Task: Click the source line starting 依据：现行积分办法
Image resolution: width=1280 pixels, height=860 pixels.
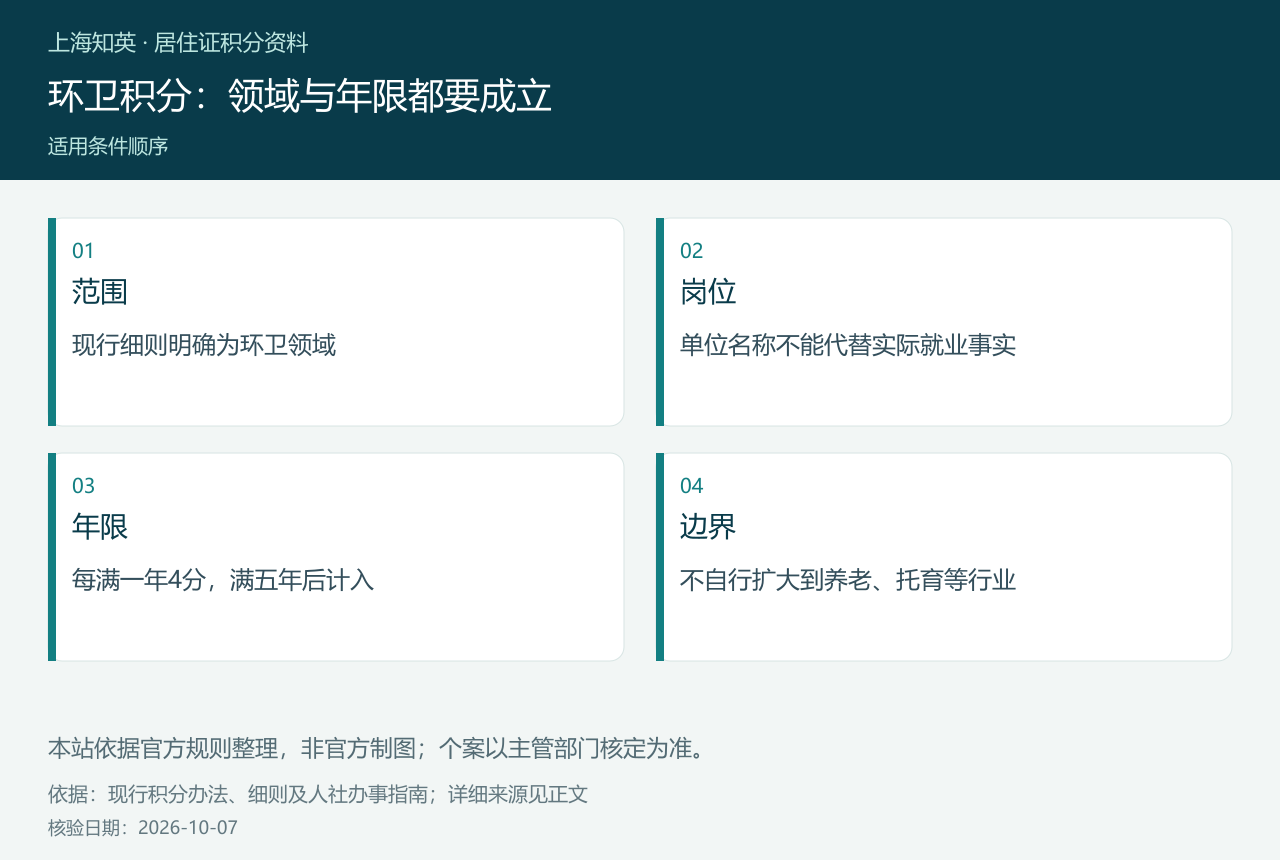Action: [318, 794]
